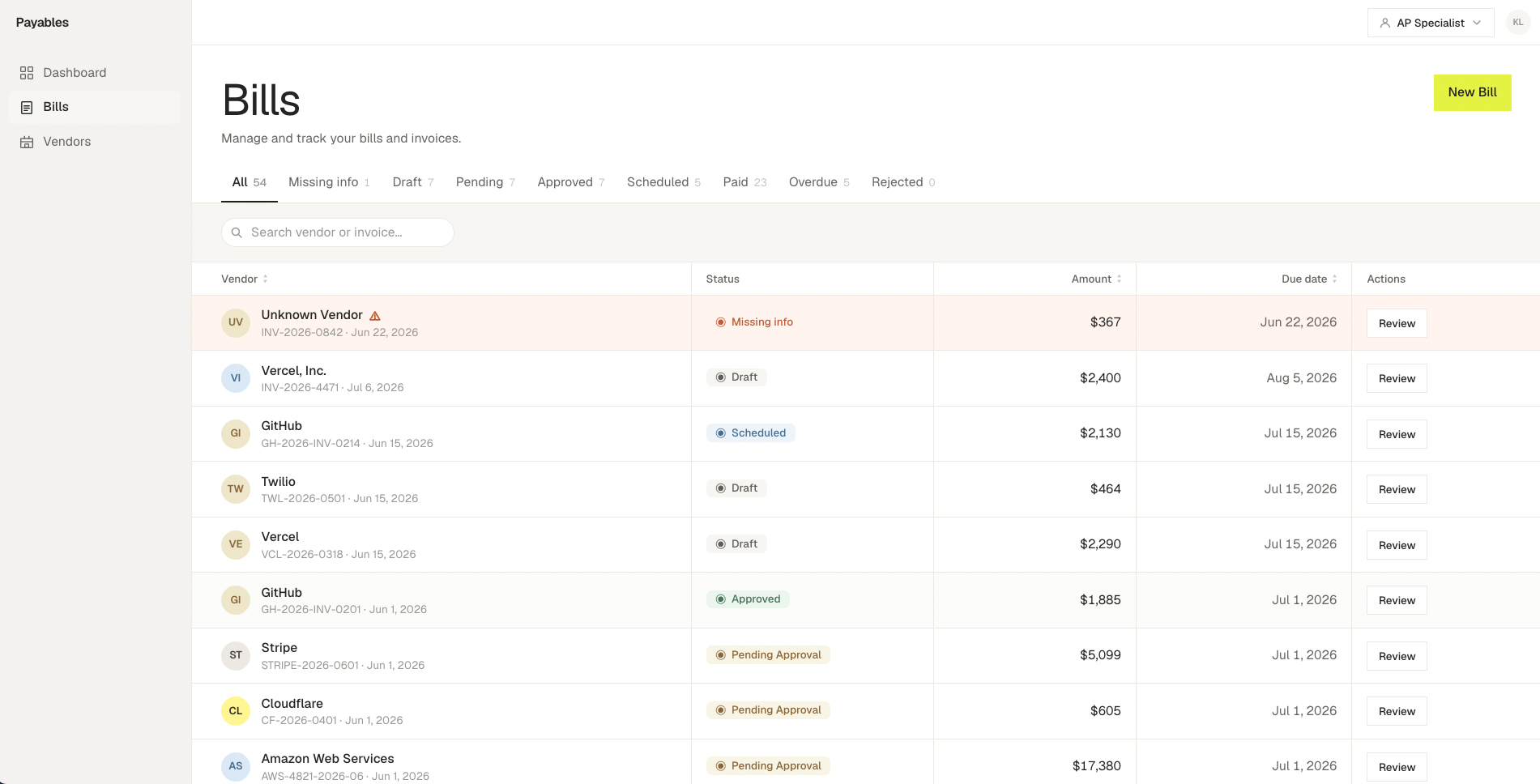Click the amount $2,400 for Vercel, Inc.
This screenshot has height=784, width=1540.
click(1100, 378)
